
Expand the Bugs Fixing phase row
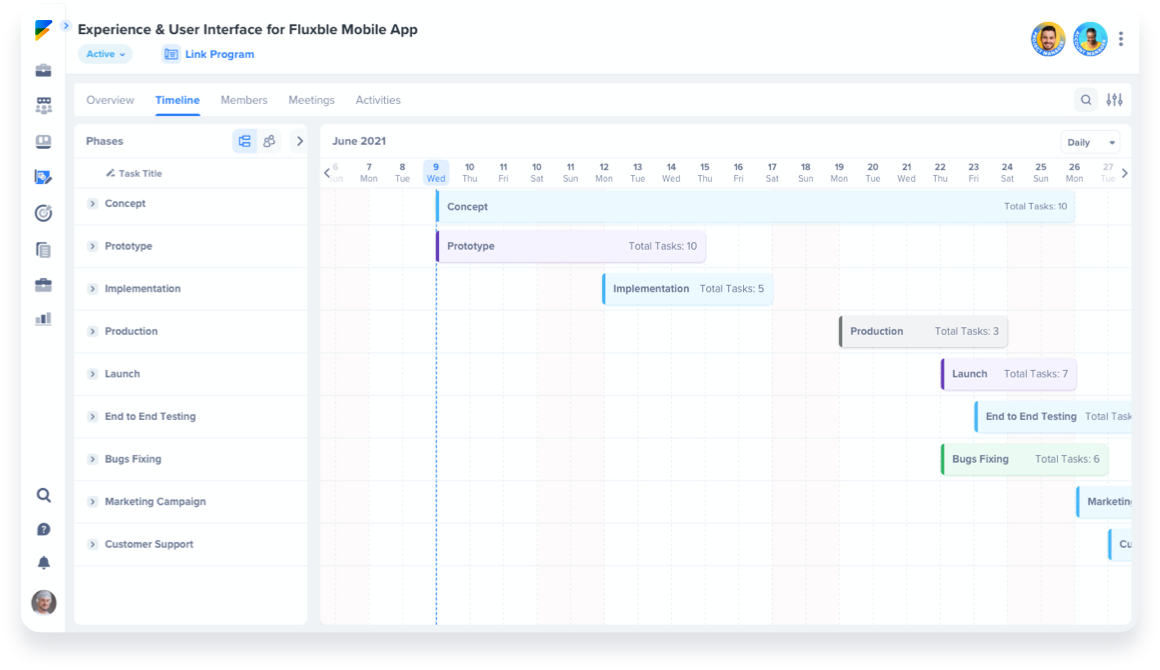[x=92, y=459]
